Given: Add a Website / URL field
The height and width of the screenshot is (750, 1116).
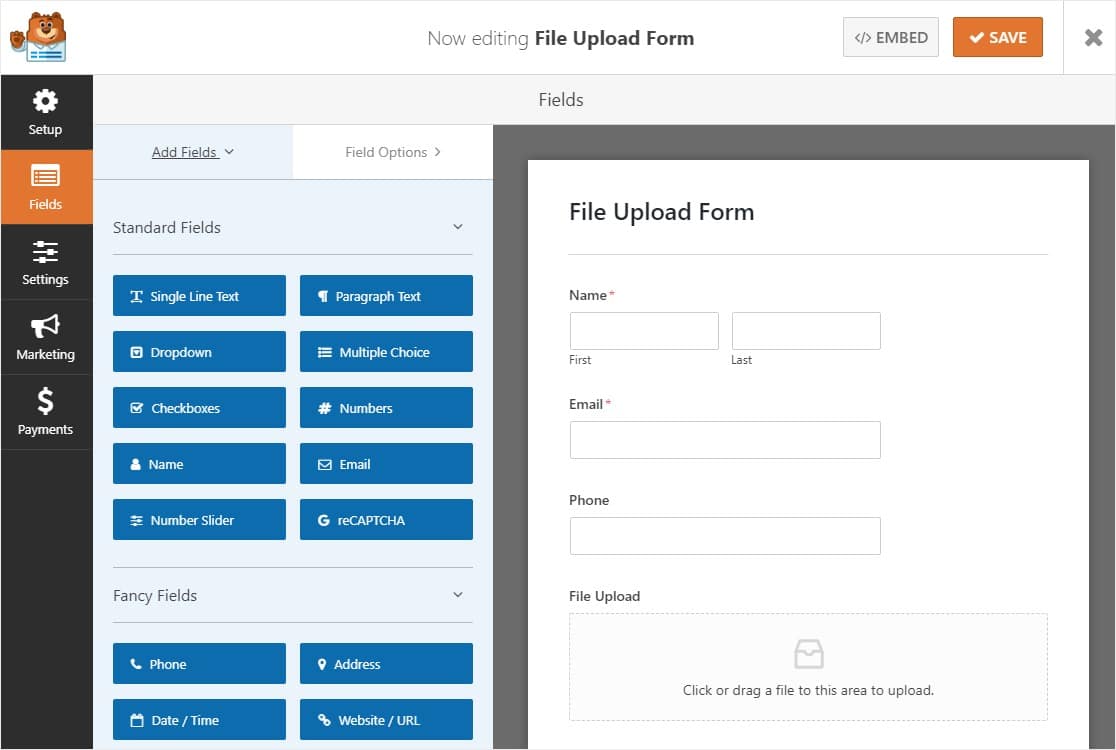Looking at the screenshot, I should (x=386, y=719).
